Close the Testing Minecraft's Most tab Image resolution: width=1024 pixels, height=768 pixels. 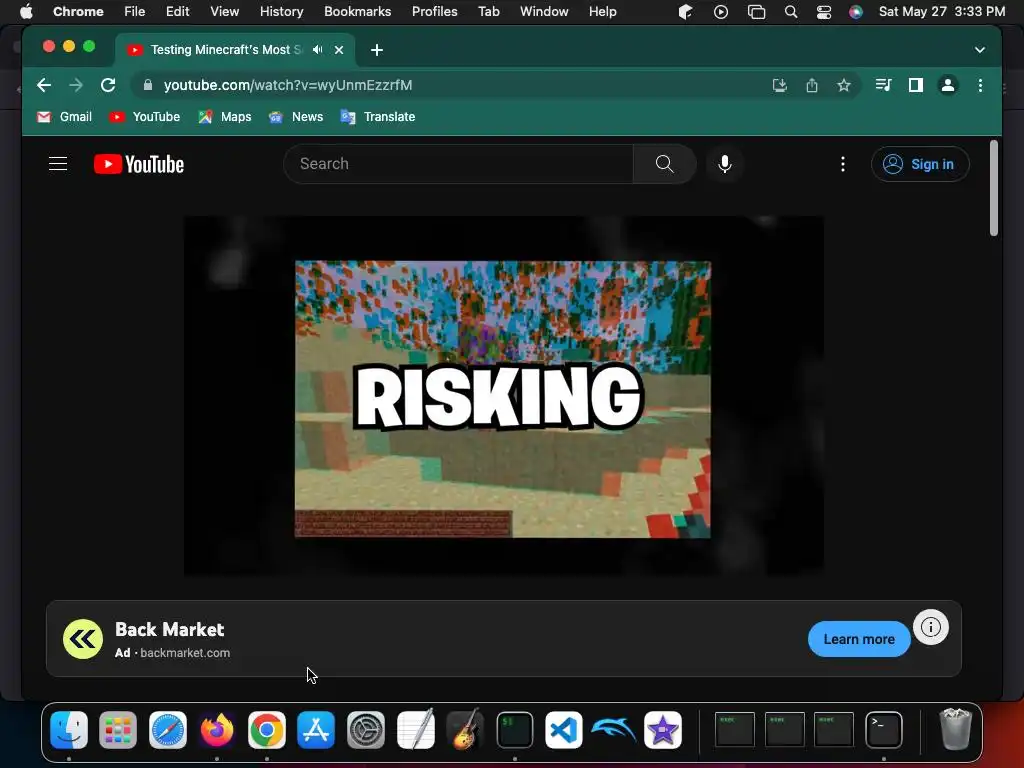(339, 50)
